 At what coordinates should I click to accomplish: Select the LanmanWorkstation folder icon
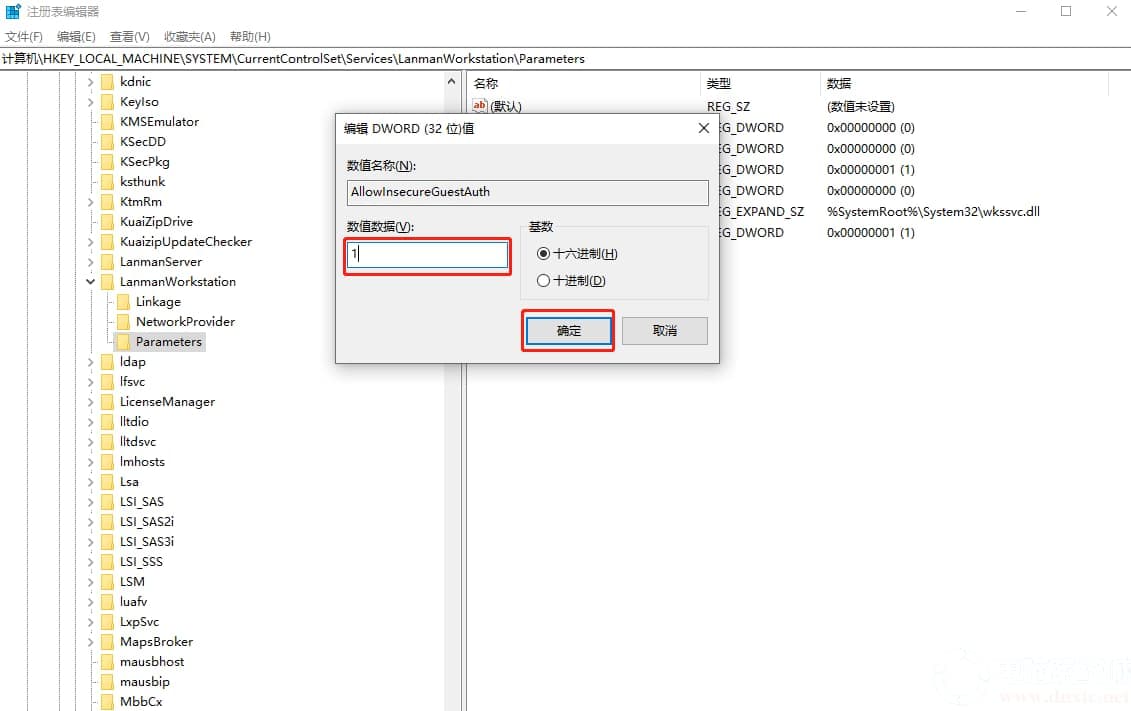107,282
